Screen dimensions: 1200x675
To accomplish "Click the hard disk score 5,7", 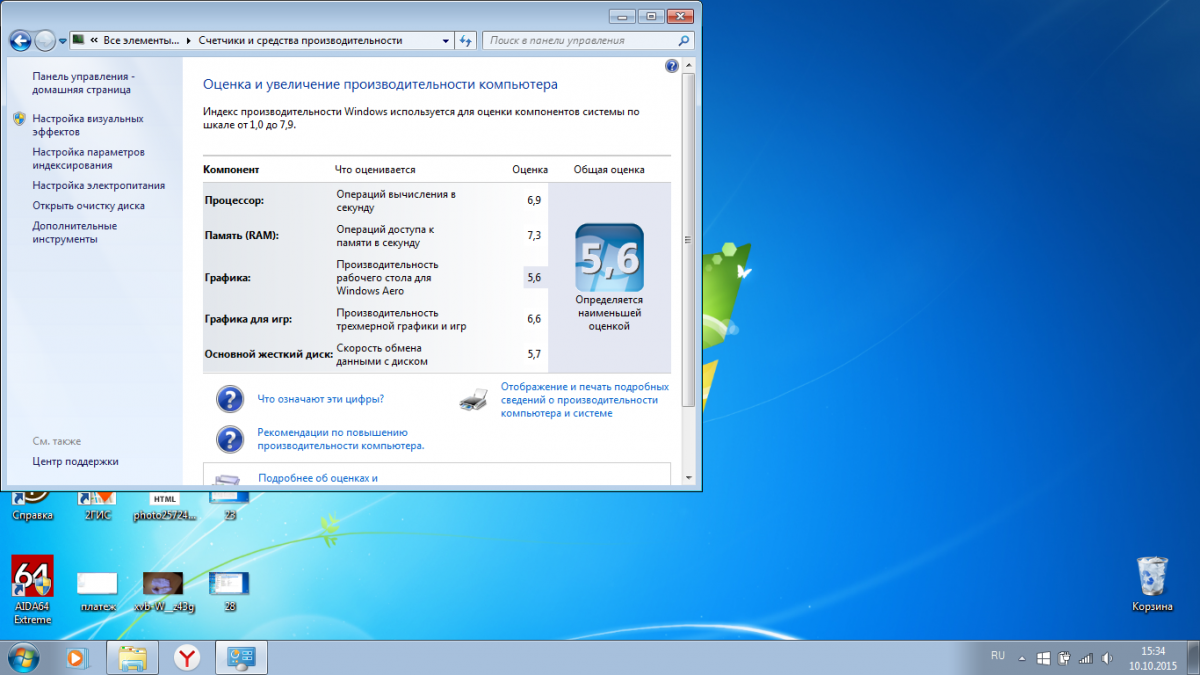I will pyautogui.click(x=534, y=354).
